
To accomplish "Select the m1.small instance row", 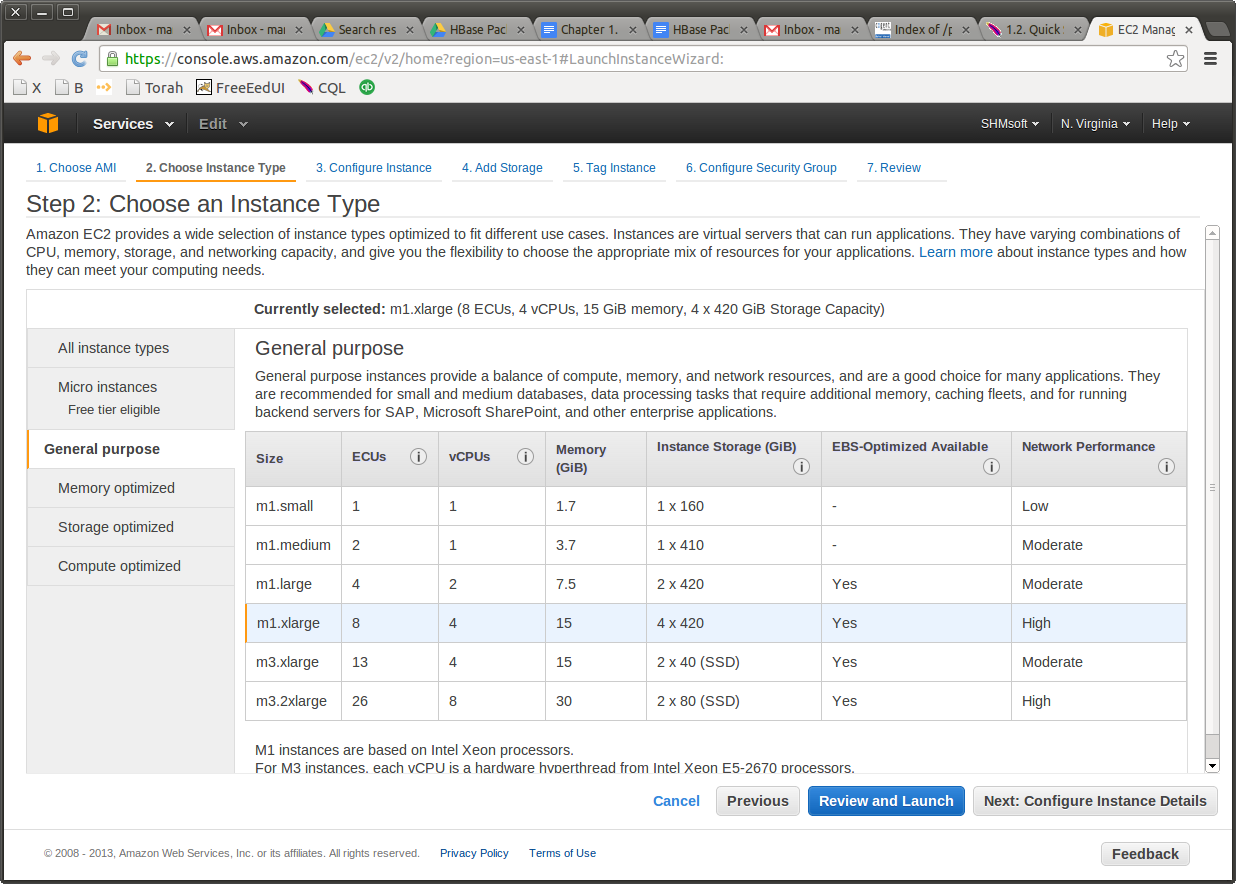I will coord(716,506).
